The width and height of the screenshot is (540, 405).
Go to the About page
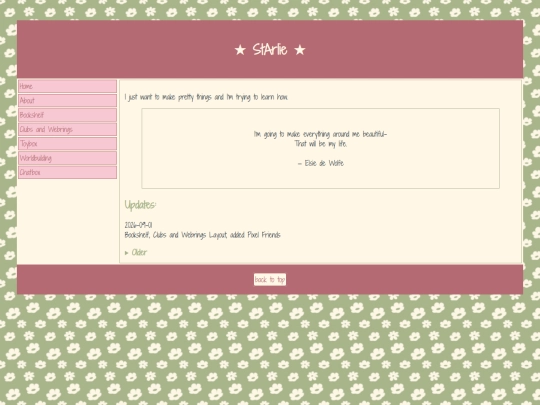click(x=68, y=101)
